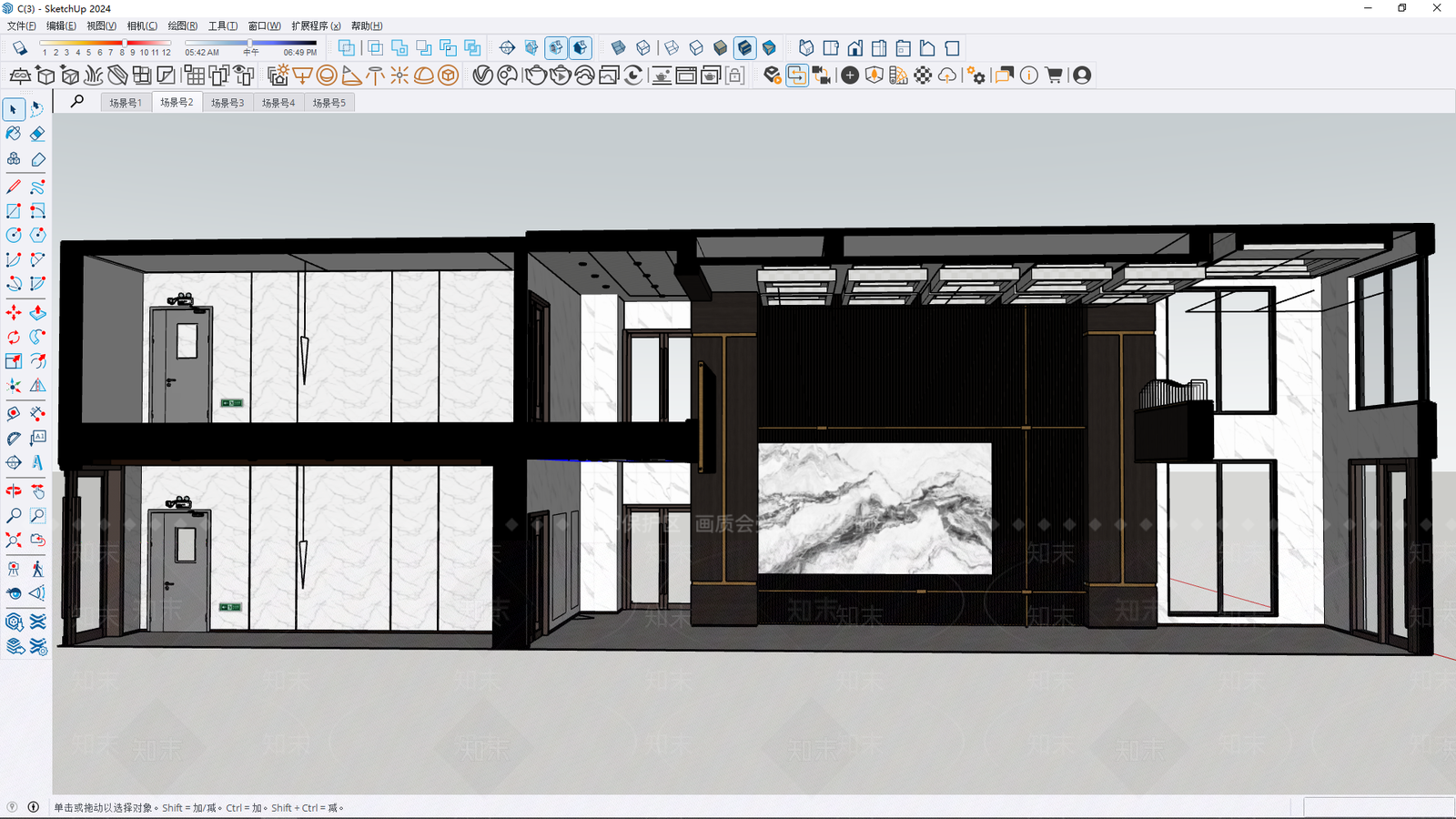The image size is (1456, 819).
Task: Switch to the house front view
Action: pos(855,48)
